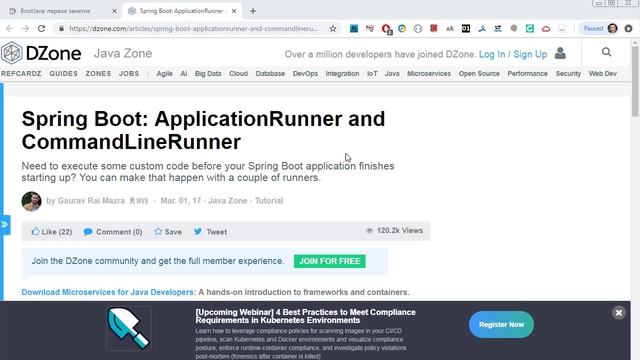The height and width of the screenshot is (360, 640).
Task: Go to the DevOps zone
Action: click(305, 74)
